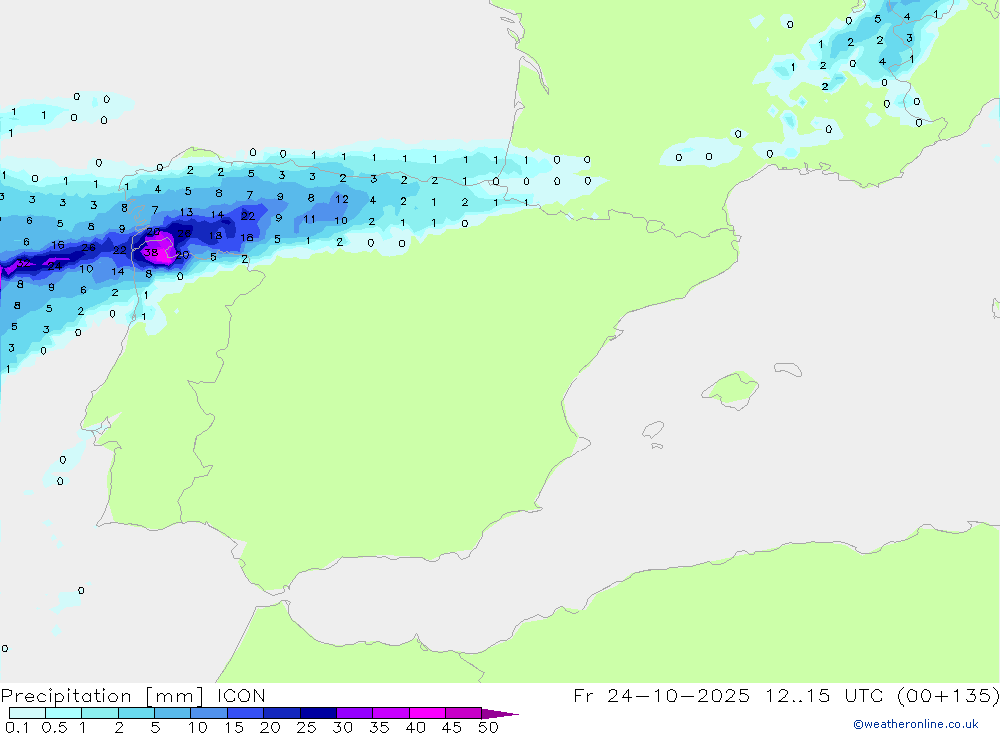Click Menorca island outline on the map
Image resolution: width=1000 pixels, height=733 pixels.
click(788, 369)
